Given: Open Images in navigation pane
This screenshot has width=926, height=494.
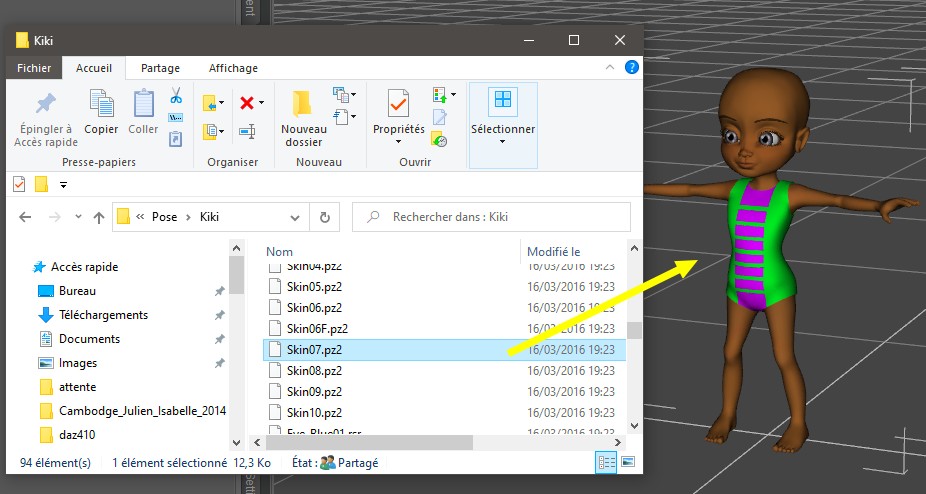Looking at the screenshot, I should [x=78, y=363].
